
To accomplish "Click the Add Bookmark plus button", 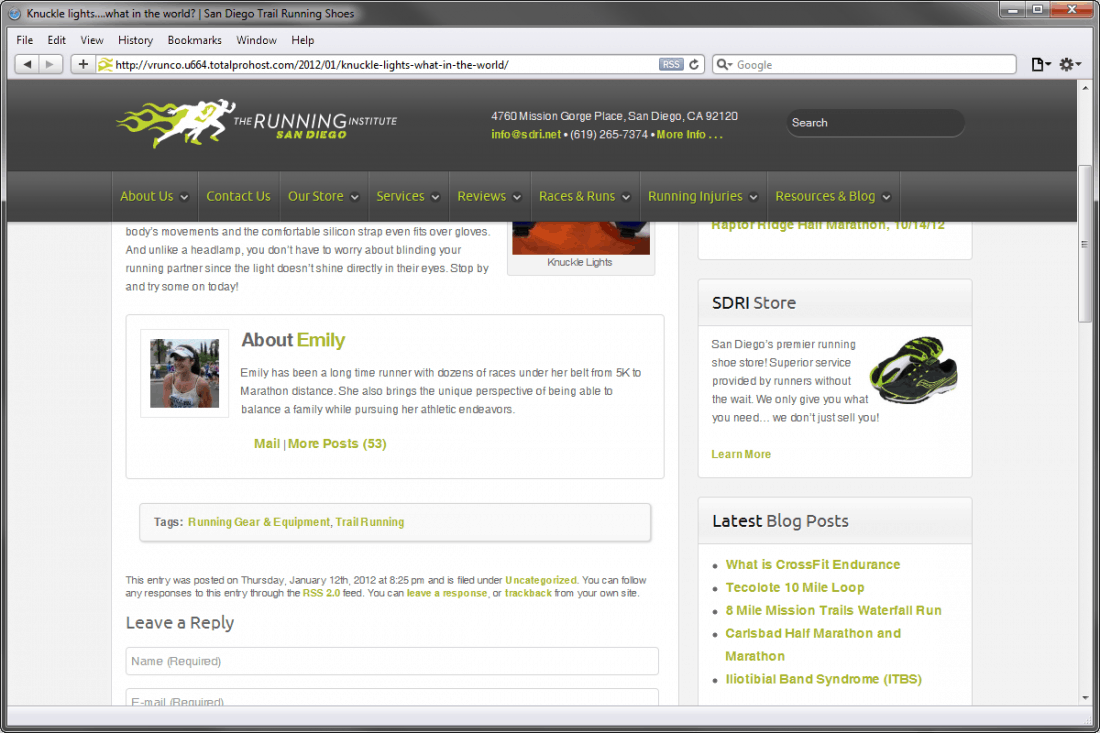I will pos(83,64).
